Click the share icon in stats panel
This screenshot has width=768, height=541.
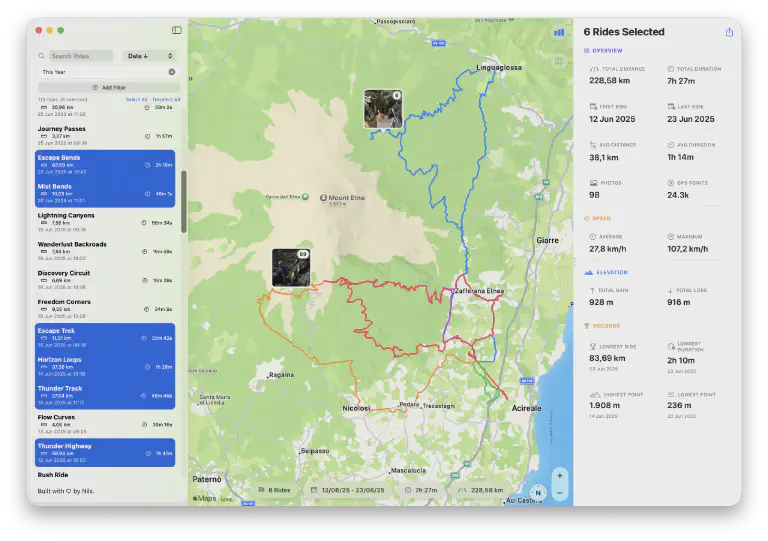pos(729,32)
